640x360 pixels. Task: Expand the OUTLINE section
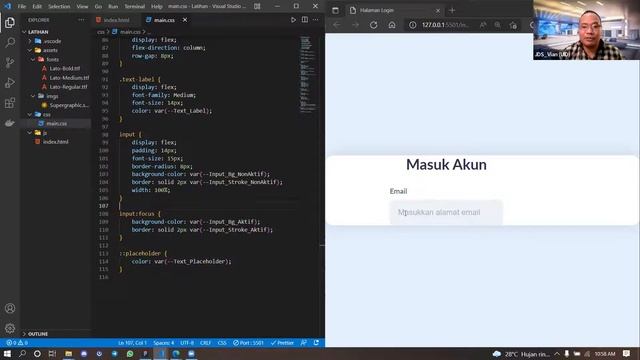pyautogui.click(x=38, y=334)
